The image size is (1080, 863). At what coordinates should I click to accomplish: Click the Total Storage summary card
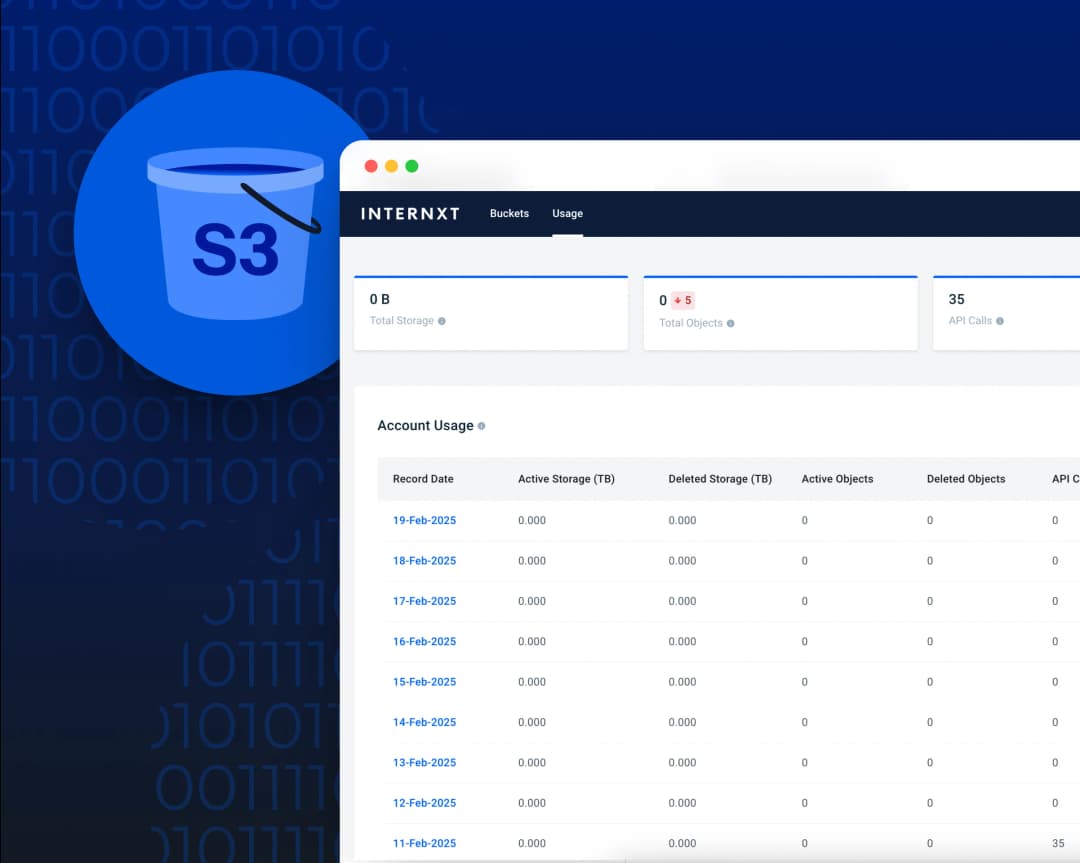coord(490,313)
